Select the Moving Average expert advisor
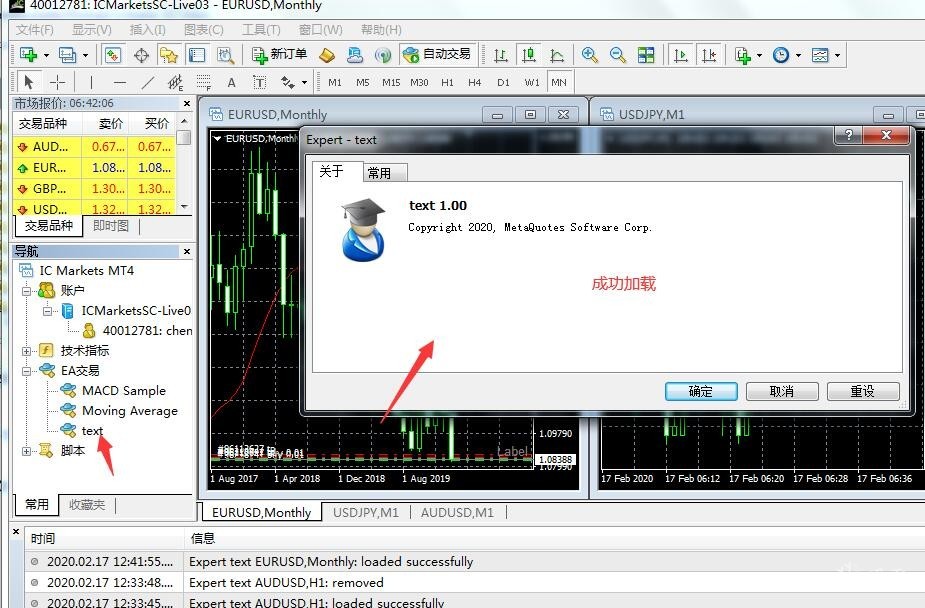This screenshot has width=925, height=608. 129,410
